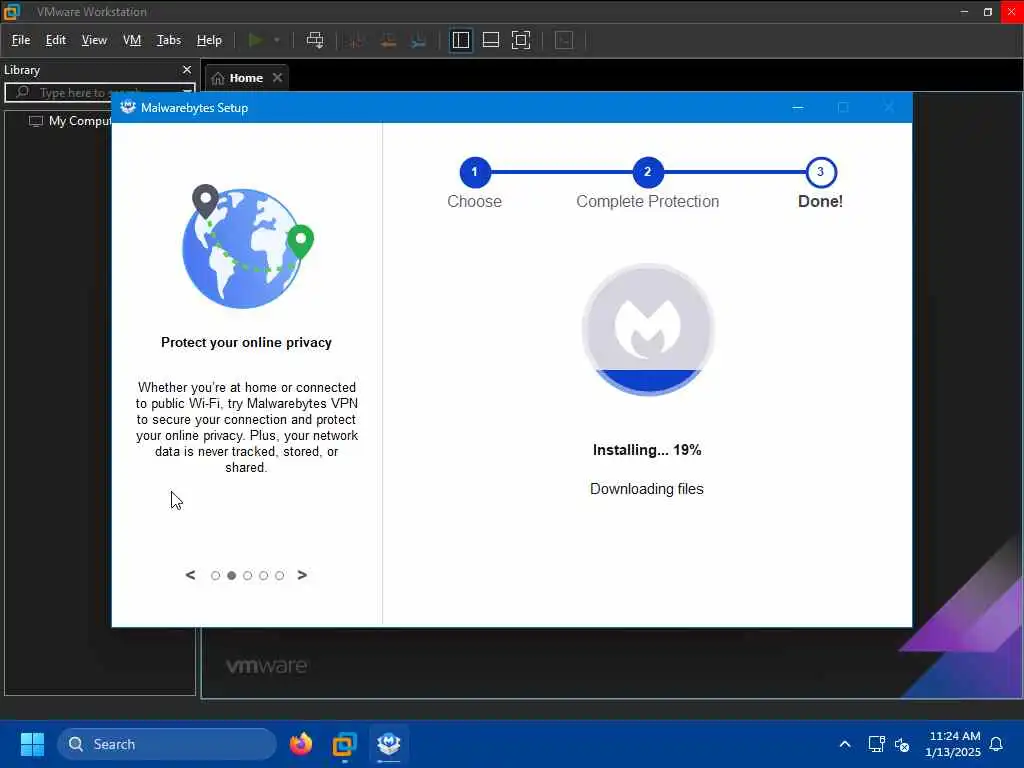The width and height of the screenshot is (1024, 768).
Task: Click the home icon on the Home tab
Action: pyautogui.click(x=217, y=78)
